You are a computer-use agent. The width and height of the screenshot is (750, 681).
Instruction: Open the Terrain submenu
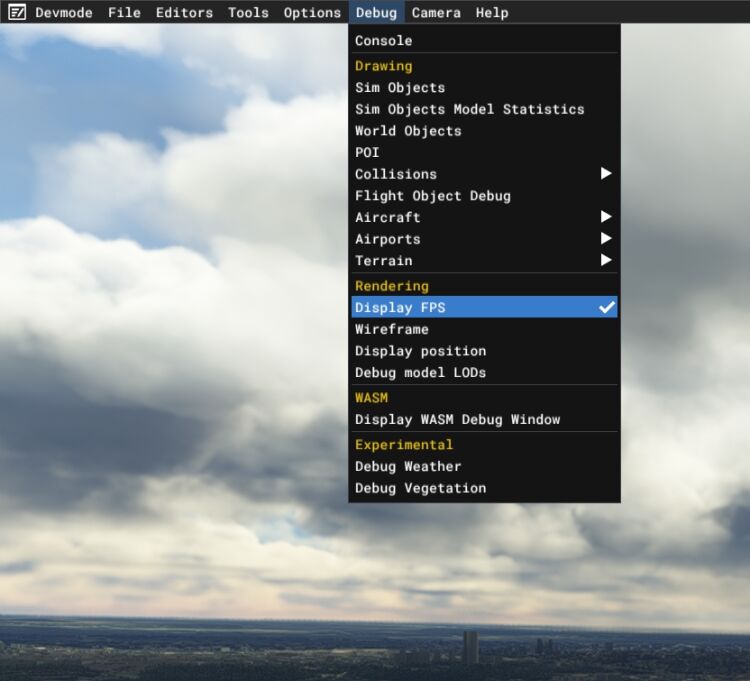(384, 261)
